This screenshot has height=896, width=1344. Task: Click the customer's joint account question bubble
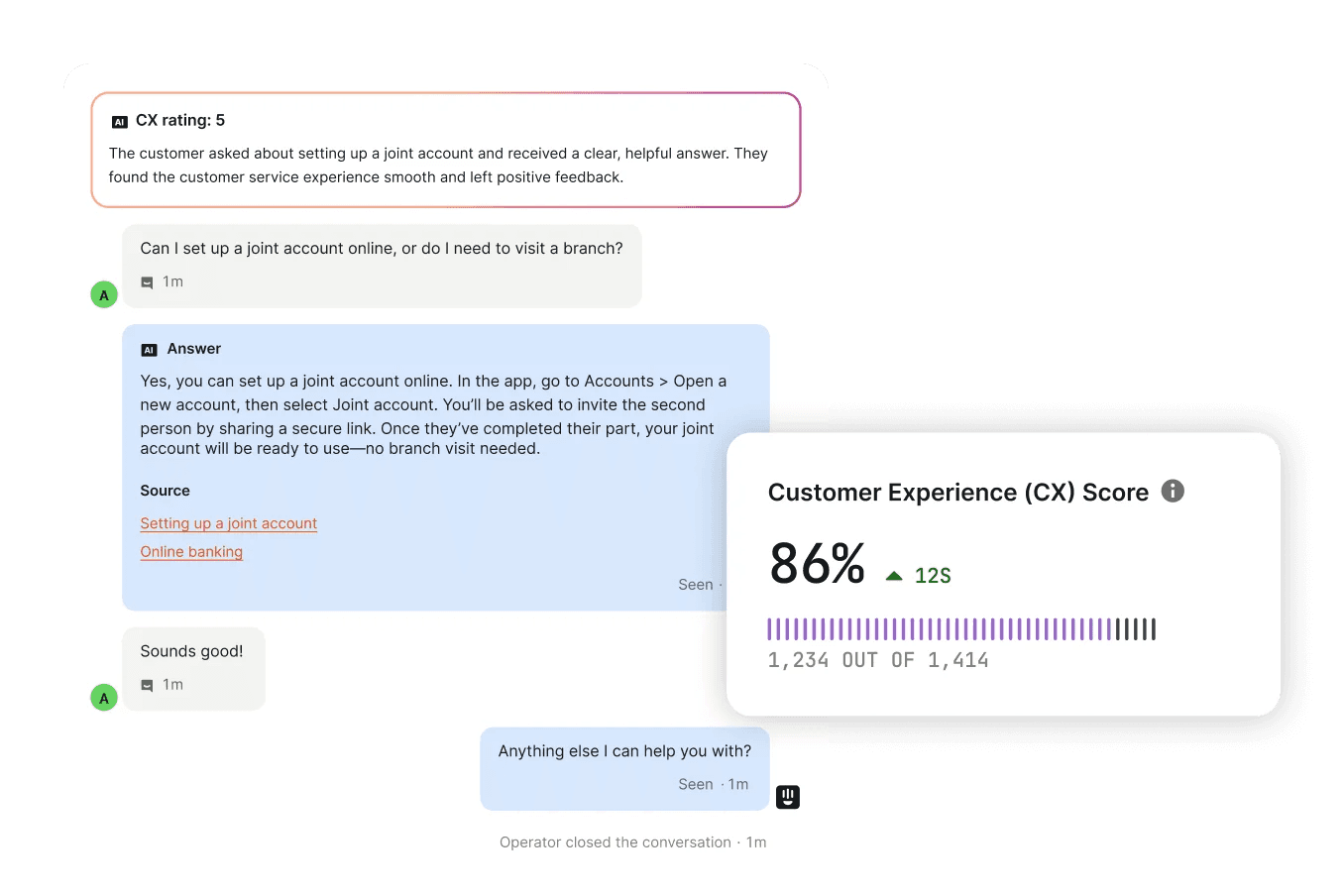(382, 265)
